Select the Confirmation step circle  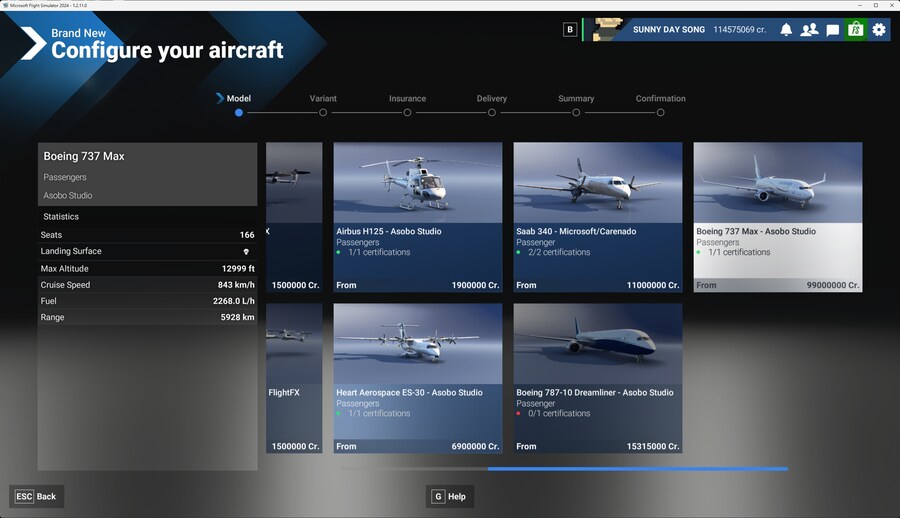pyautogui.click(x=661, y=113)
